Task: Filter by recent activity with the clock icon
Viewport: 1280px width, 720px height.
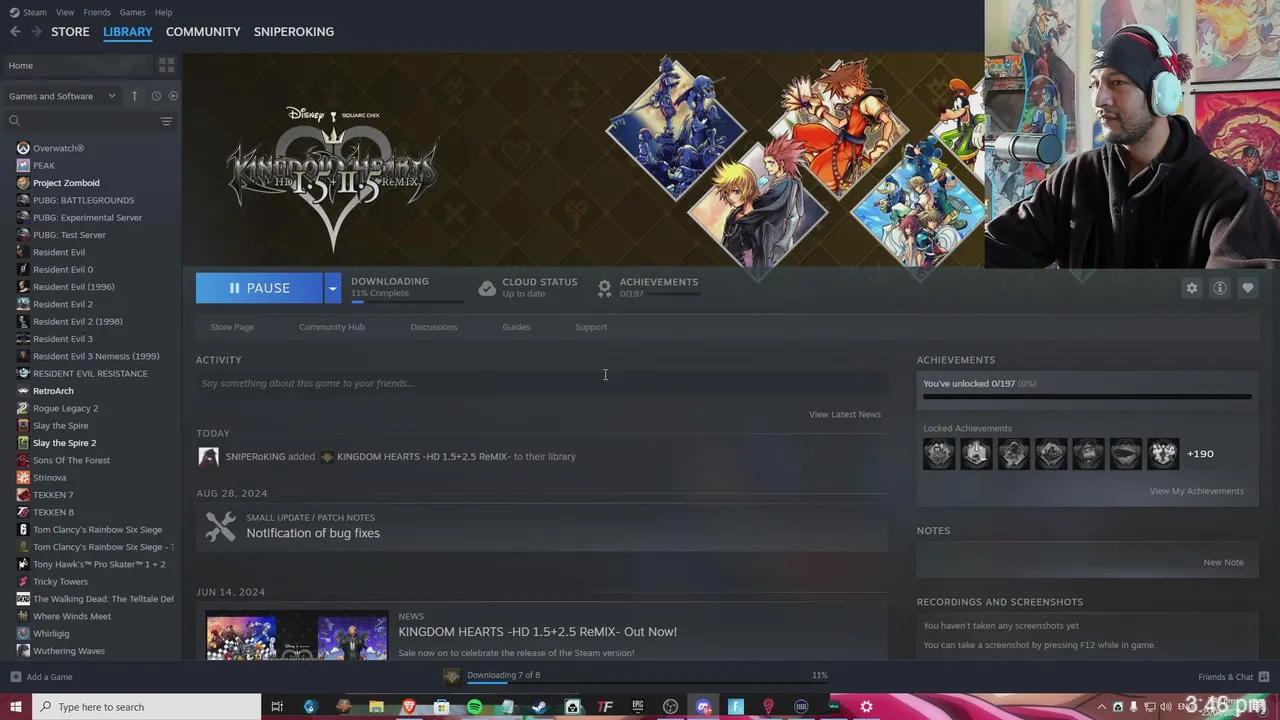Action: coord(156,96)
